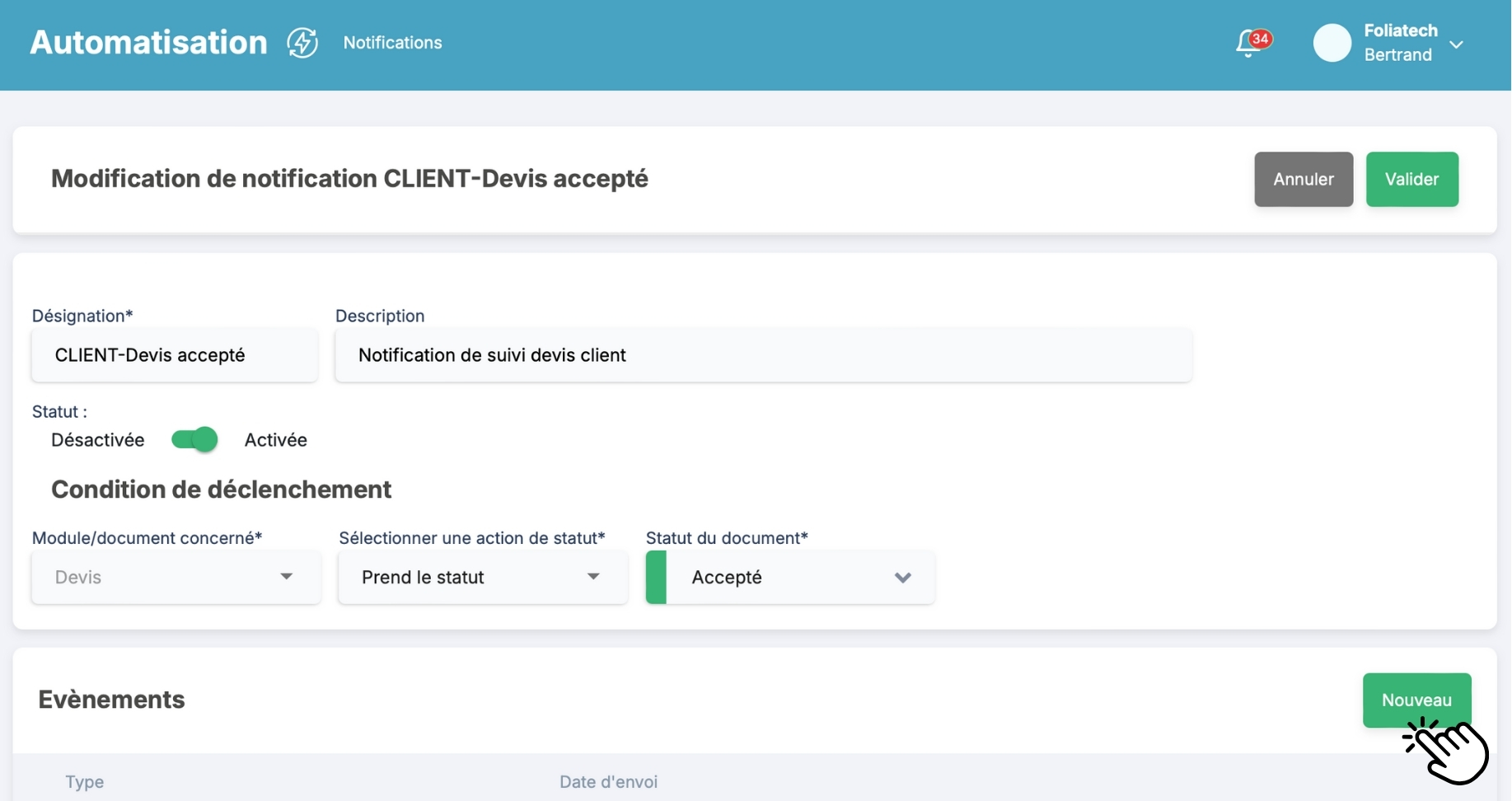Open the Prend le statut dropdown
Viewport: 1512px width, 801px height.
tap(482, 577)
